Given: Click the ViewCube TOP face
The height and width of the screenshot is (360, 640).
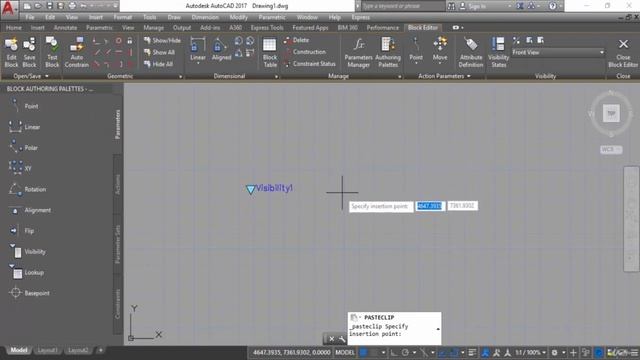Looking at the screenshot, I should (x=611, y=113).
